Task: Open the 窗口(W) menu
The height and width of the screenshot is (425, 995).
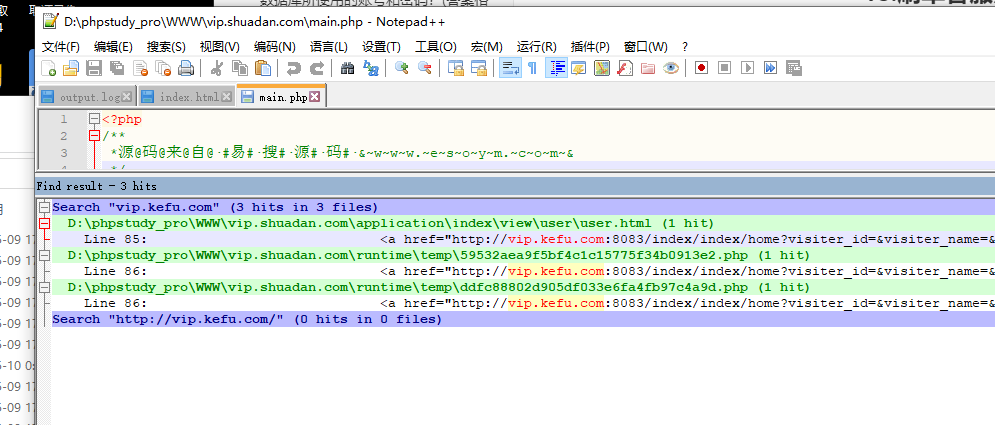Action: click(645, 47)
